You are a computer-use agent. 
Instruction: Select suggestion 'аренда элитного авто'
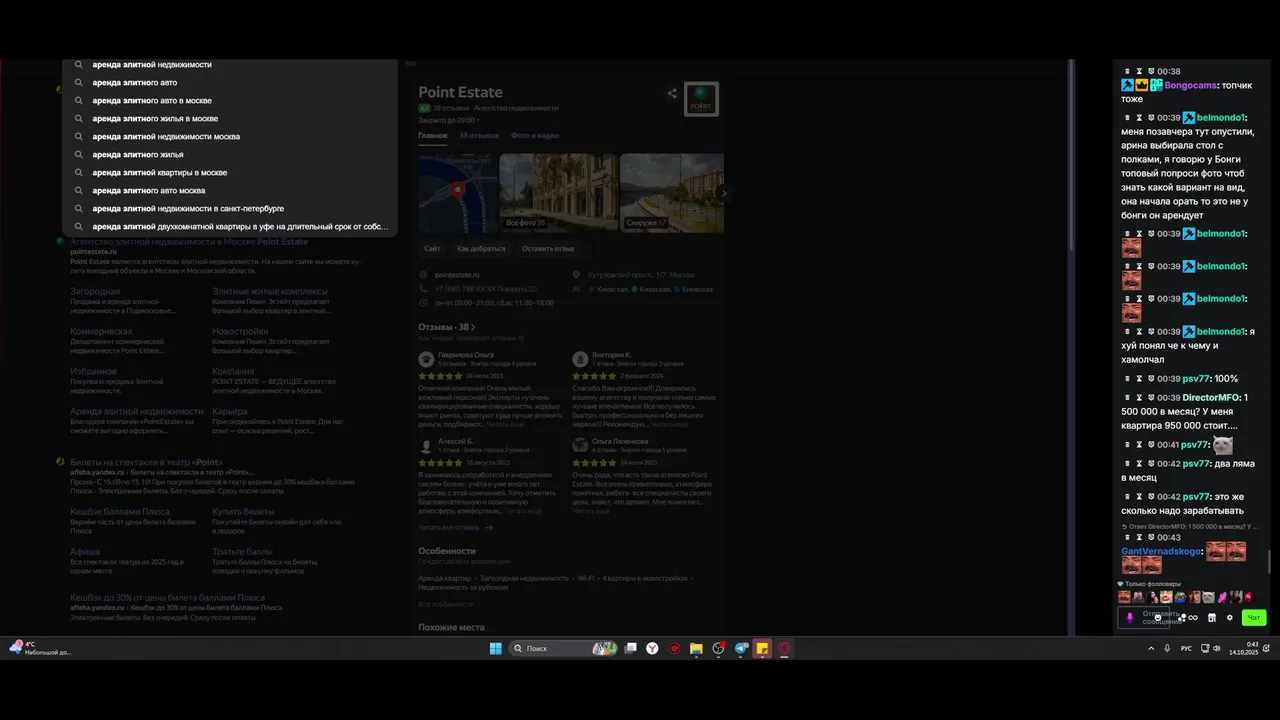click(230, 82)
